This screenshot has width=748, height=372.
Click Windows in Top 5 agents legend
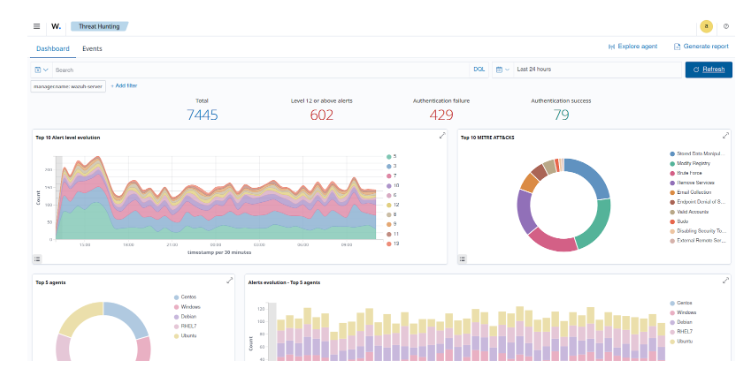click(x=187, y=307)
